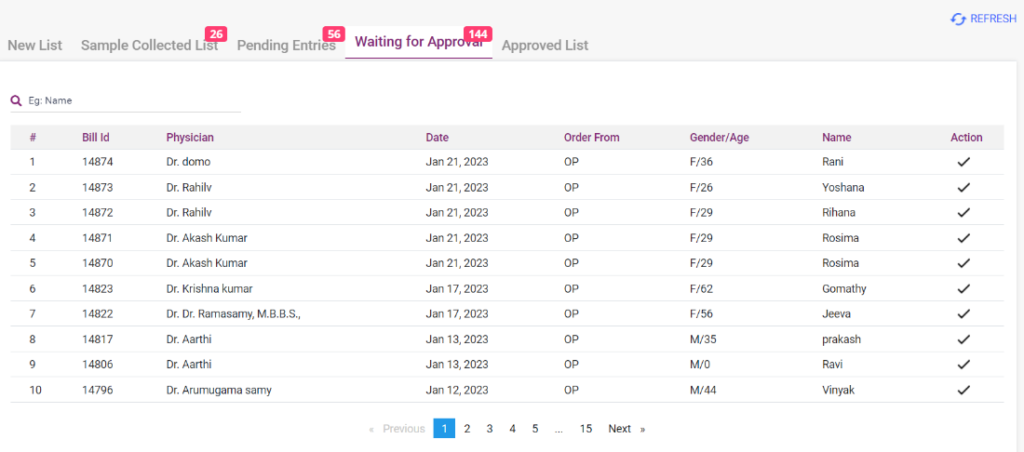
Task: Click the approve checkmark for Jeeva
Action: (x=964, y=314)
